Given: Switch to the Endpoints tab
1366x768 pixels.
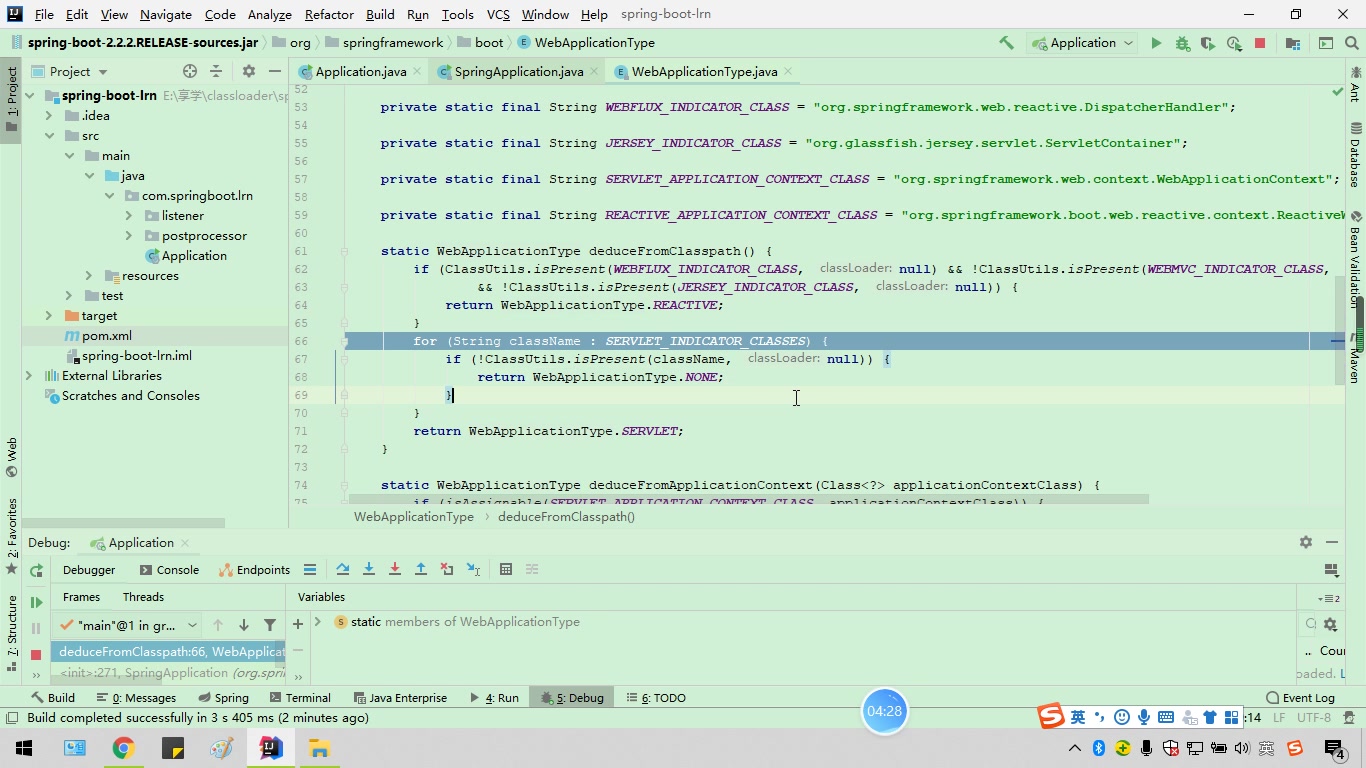Looking at the screenshot, I should [254, 570].
